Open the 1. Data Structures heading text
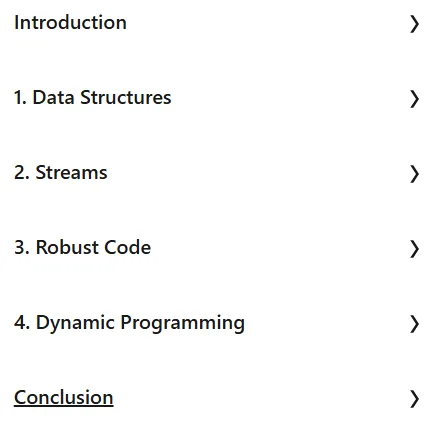The height and width of the screenshot is (423, 438). [93, 98]
